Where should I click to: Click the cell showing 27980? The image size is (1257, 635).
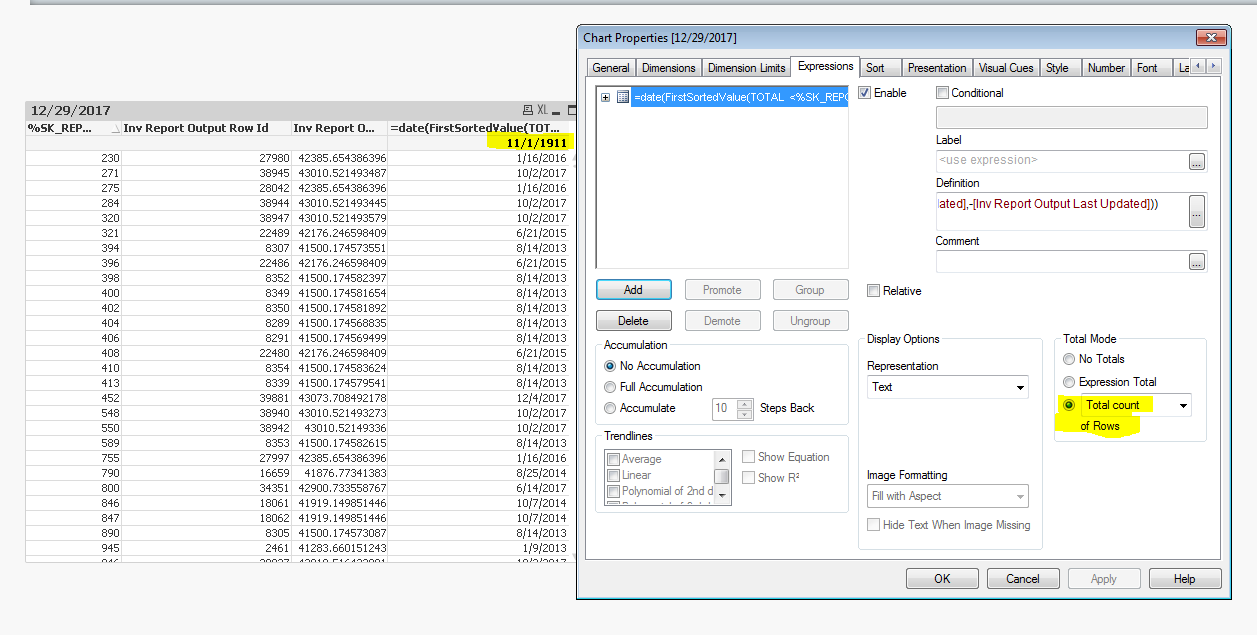coord(207,158)
